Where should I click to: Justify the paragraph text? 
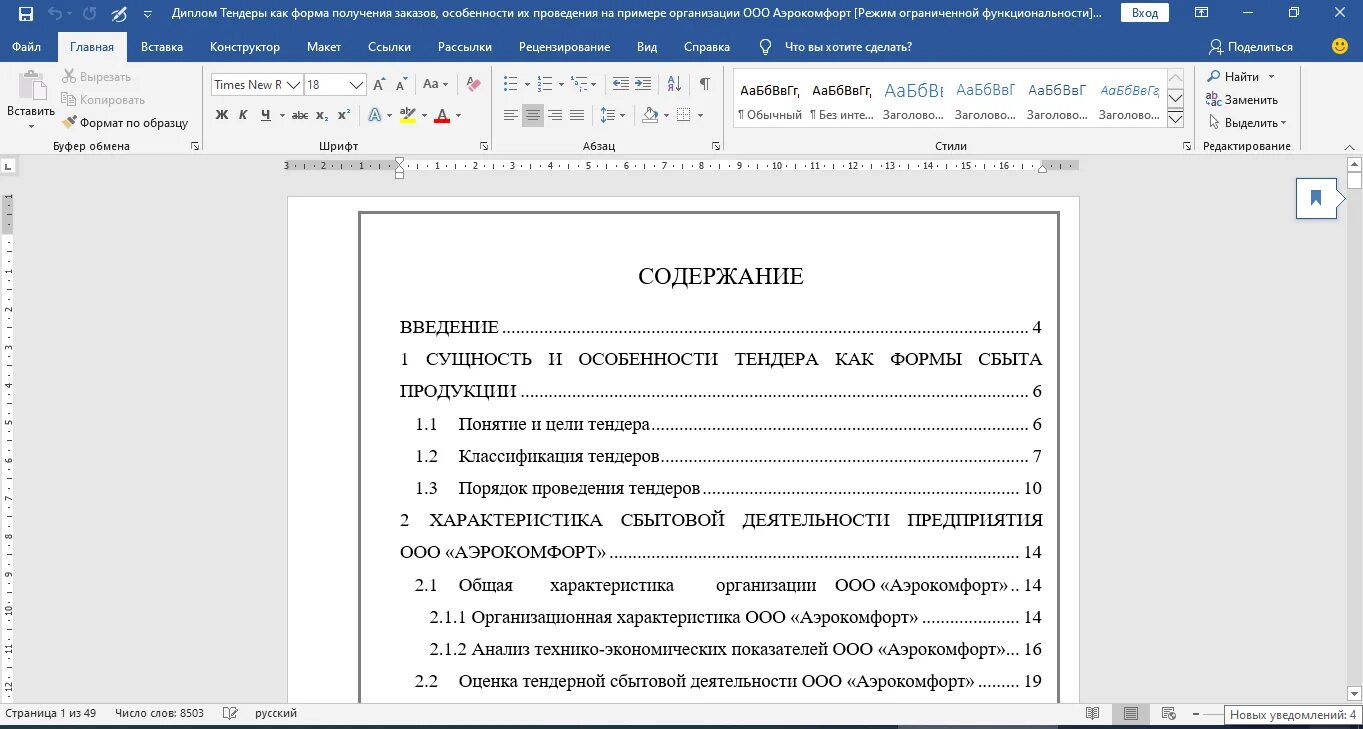(x=577, y=115)
